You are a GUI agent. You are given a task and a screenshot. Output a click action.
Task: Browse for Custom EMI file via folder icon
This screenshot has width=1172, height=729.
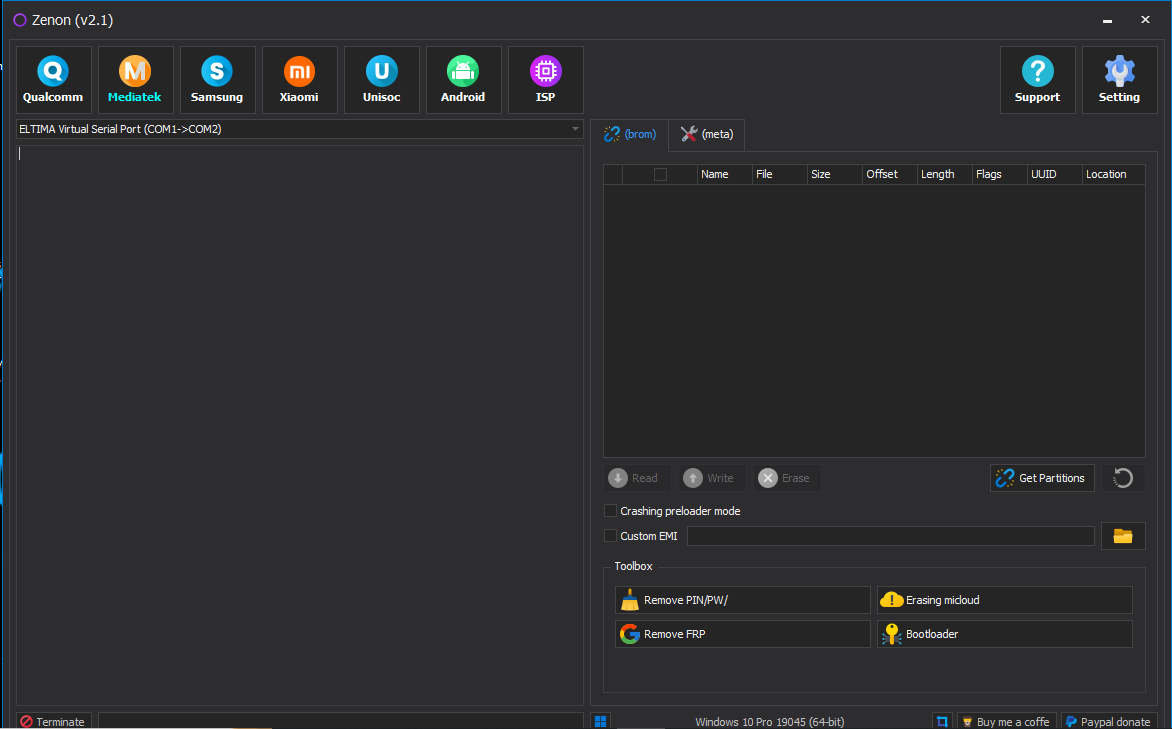point(1123,536)
